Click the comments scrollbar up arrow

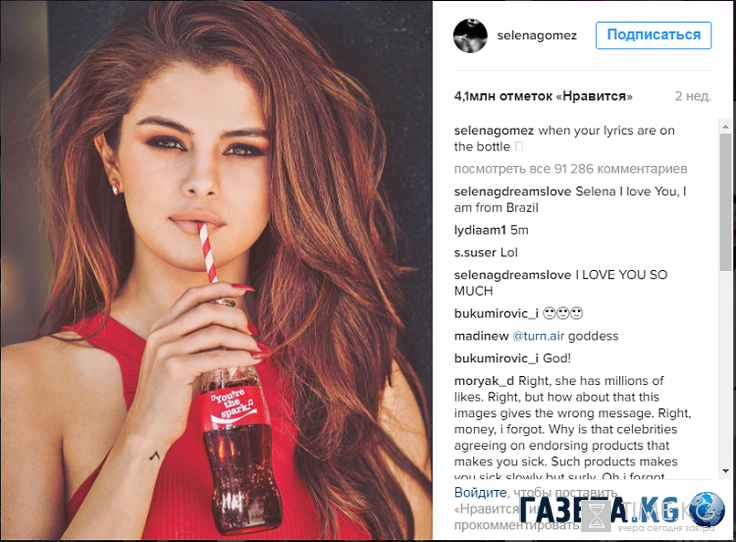pos(725,126)
